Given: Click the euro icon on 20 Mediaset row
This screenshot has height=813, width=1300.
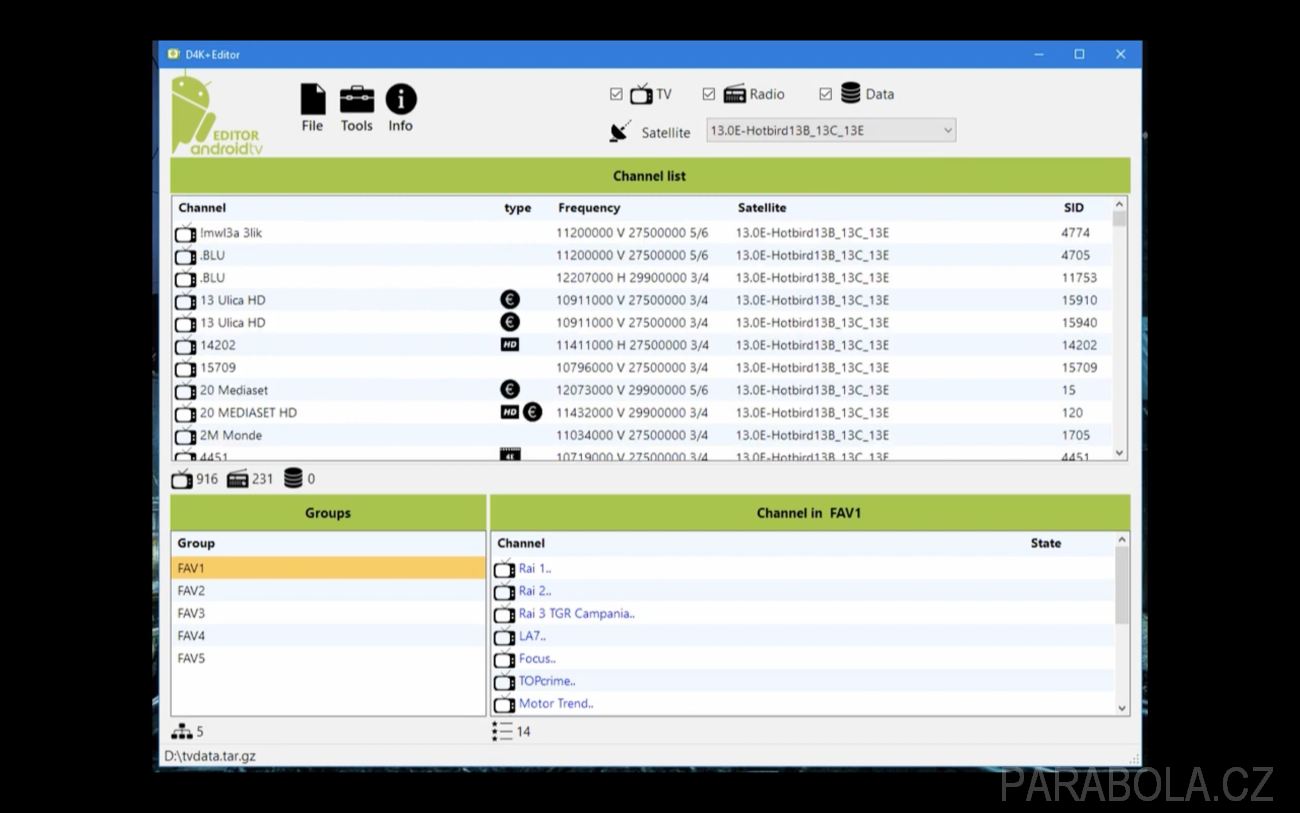Looking at the screenshot, I should pos(510,390).
